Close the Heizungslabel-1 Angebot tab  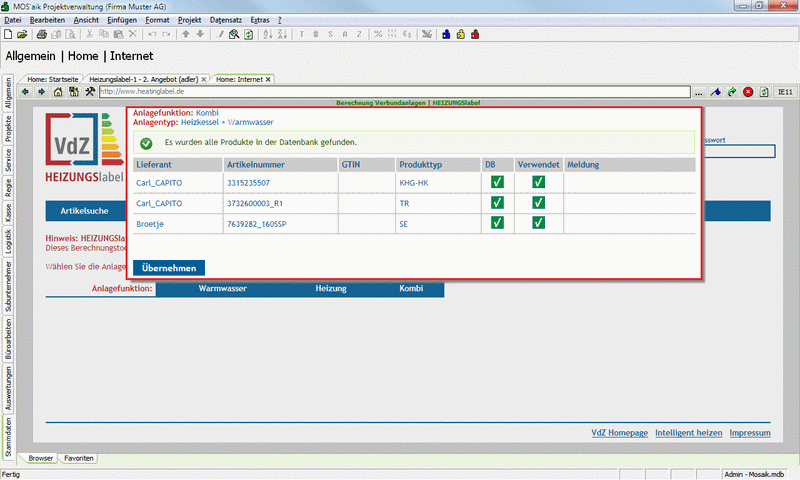[204, 79]
